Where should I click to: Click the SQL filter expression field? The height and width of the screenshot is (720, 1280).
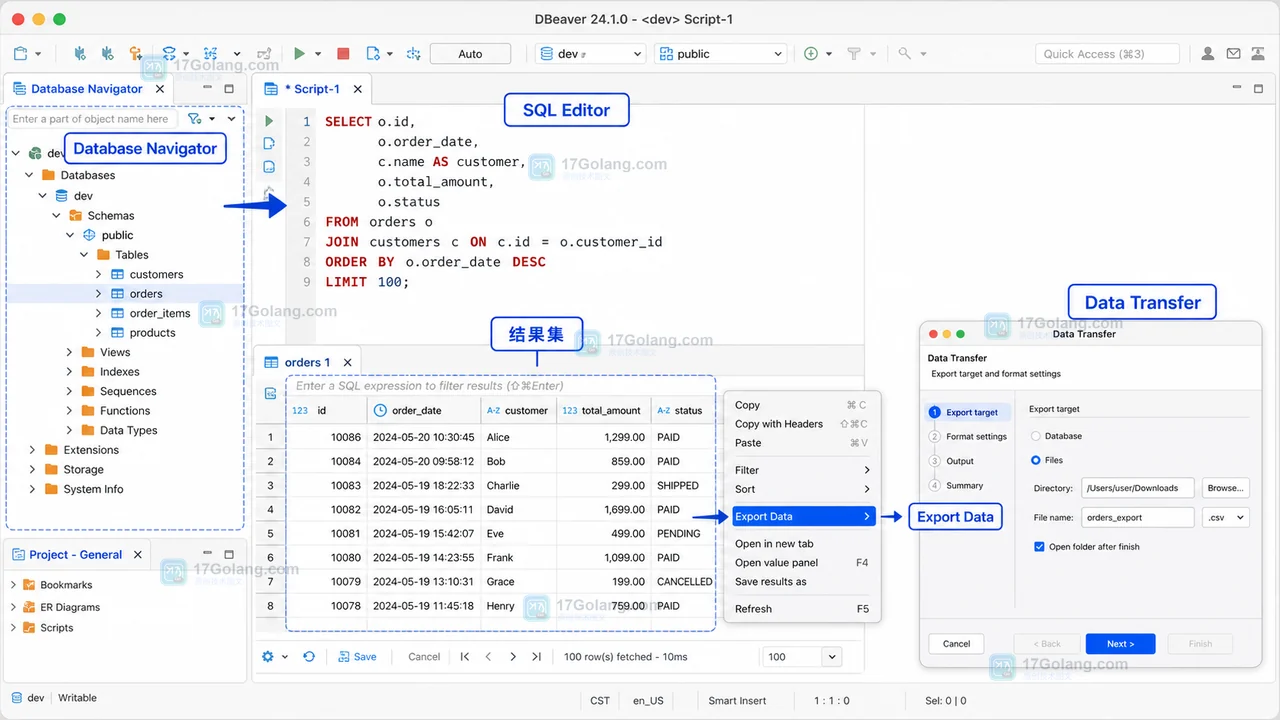pyautogui.click(x=501, y=386)
